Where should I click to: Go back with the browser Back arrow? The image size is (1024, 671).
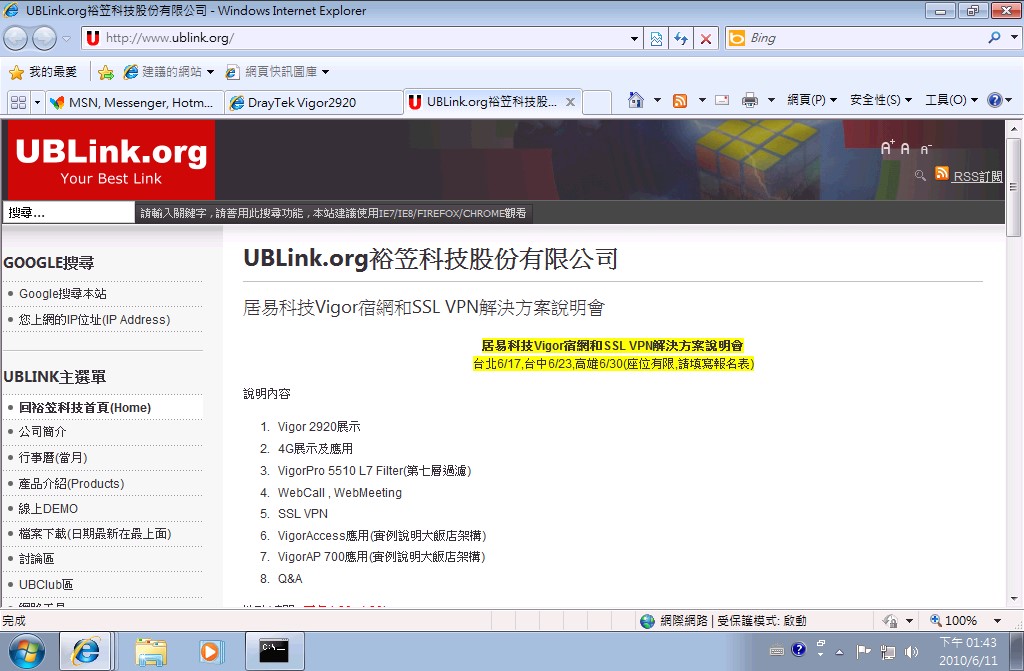(x=15, y=39)
